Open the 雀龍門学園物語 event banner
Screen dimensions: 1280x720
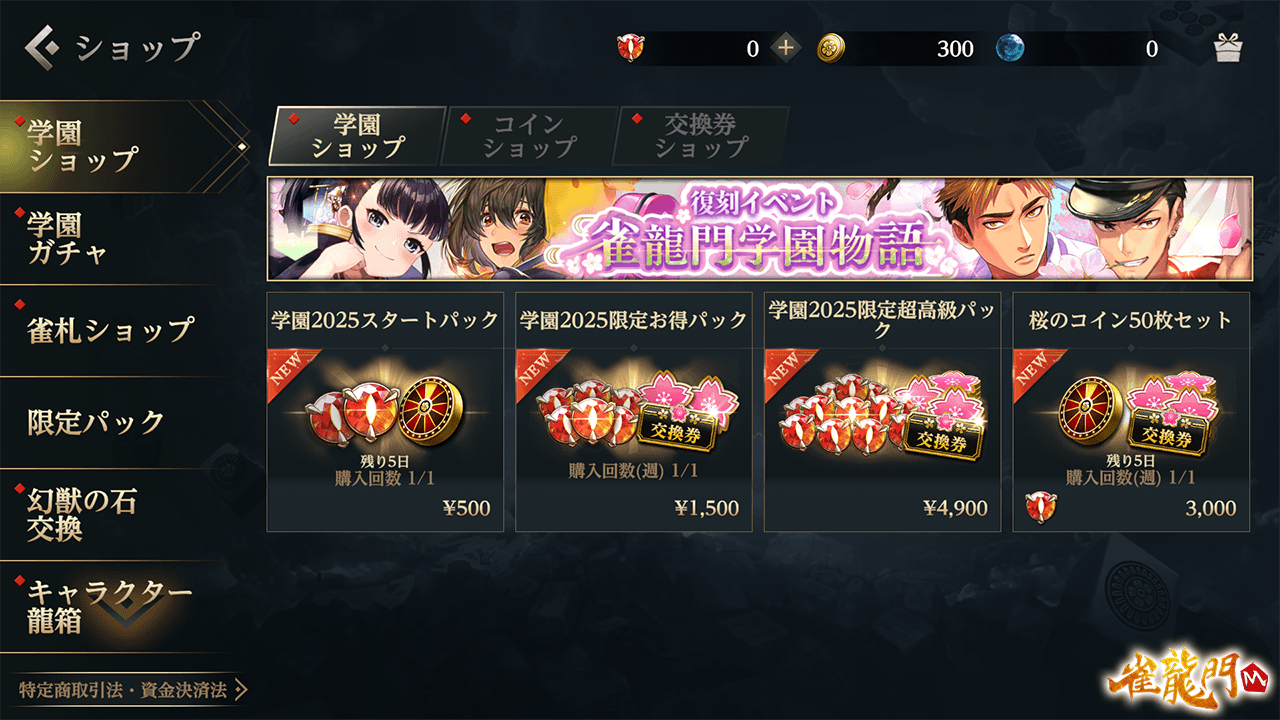click(759, 228)
